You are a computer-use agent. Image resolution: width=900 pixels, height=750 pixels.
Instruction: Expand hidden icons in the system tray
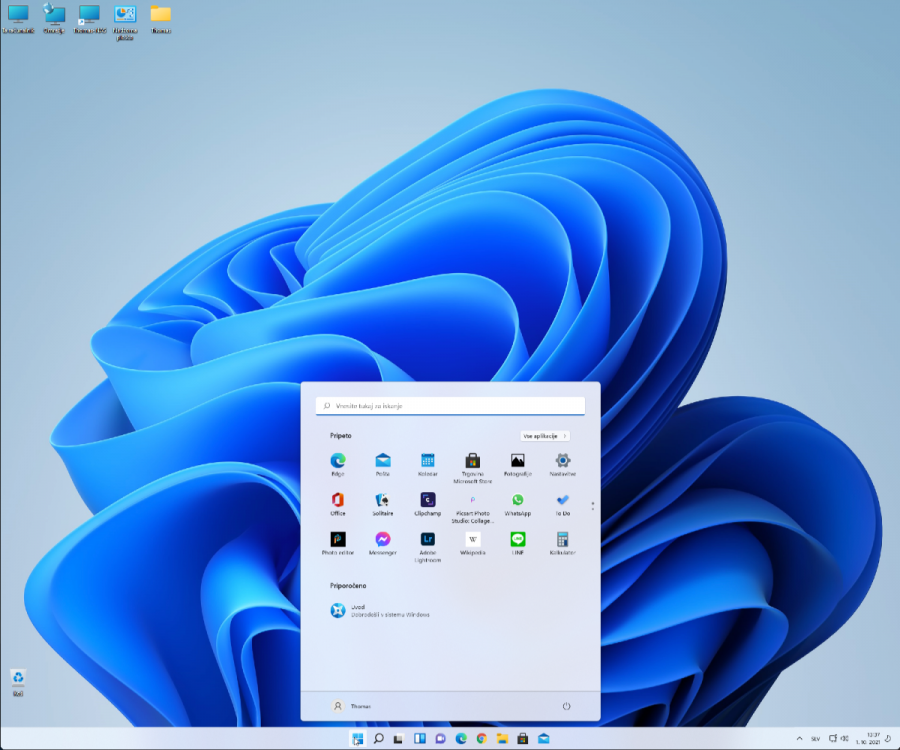click(800, 737)
